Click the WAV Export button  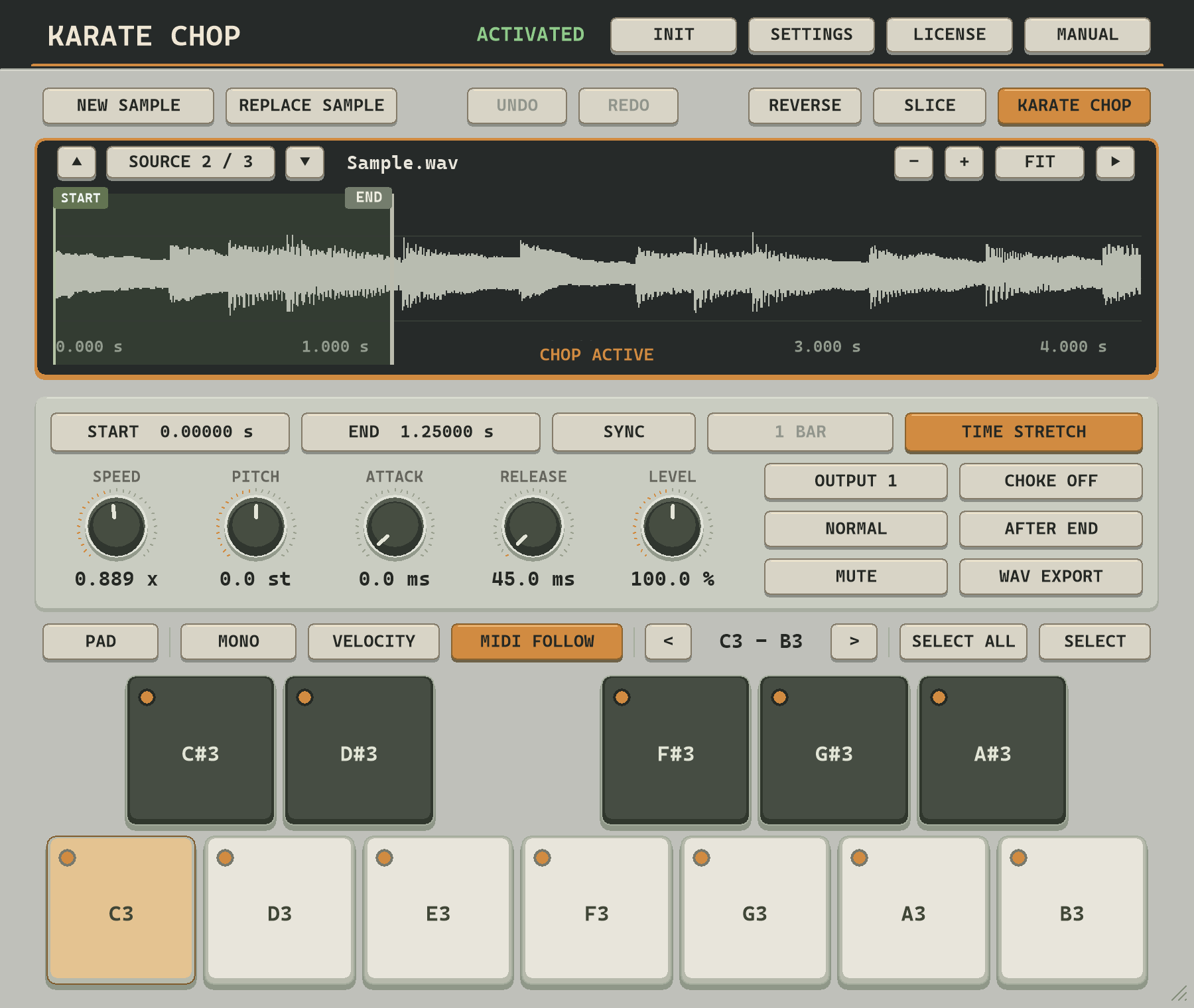tap(1051, 576)
